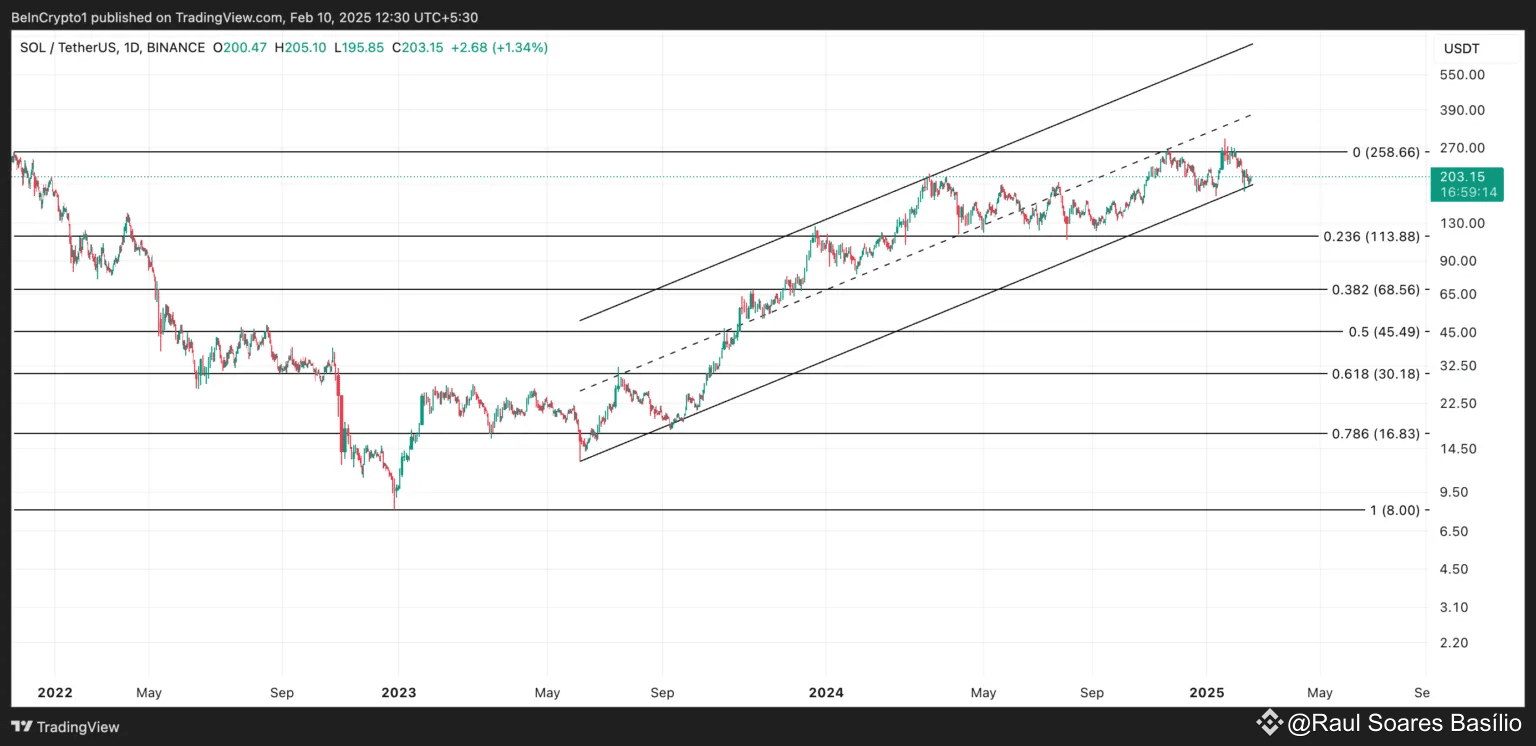The image size is (1536, 746).
Task: Click 390.00 on the price axis
Action: 1461,110
